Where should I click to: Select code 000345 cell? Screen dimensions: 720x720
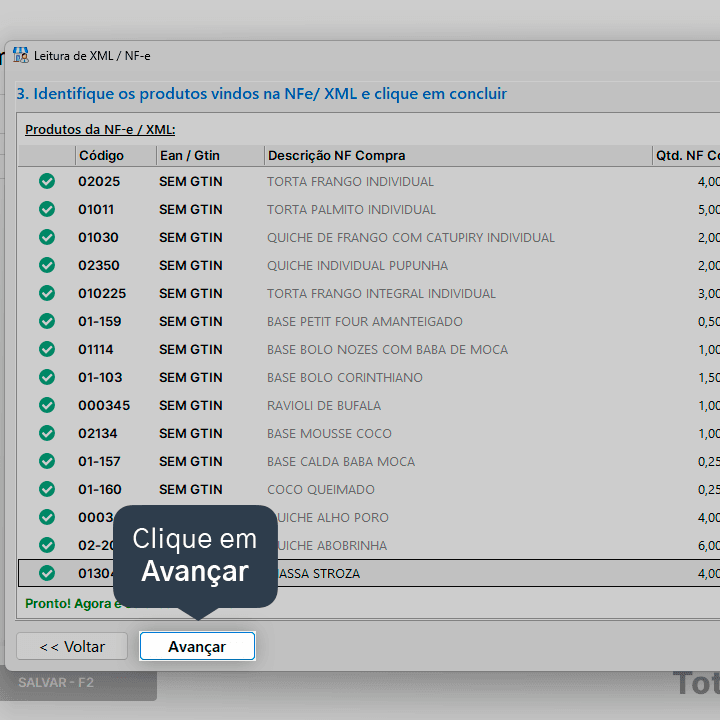[104, 405]
